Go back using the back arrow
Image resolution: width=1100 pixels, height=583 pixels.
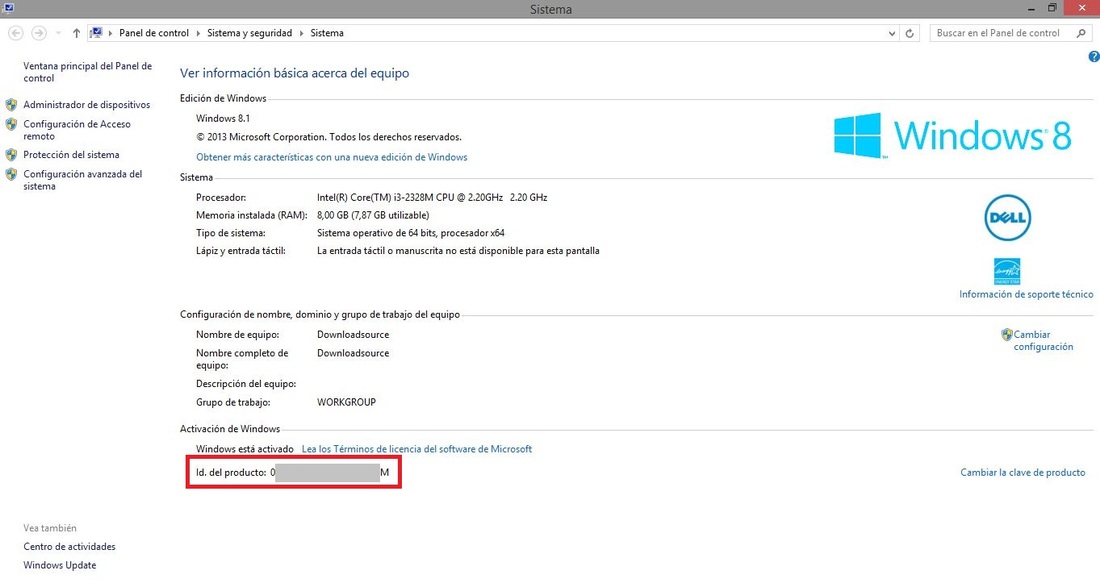[x=16, y=33]
